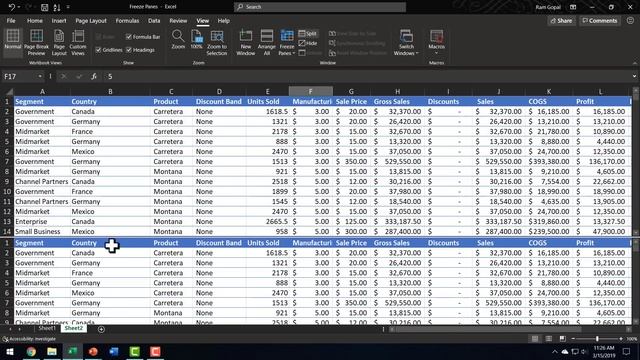Open a New Window
640x360 pixels.
click(245, 42)
